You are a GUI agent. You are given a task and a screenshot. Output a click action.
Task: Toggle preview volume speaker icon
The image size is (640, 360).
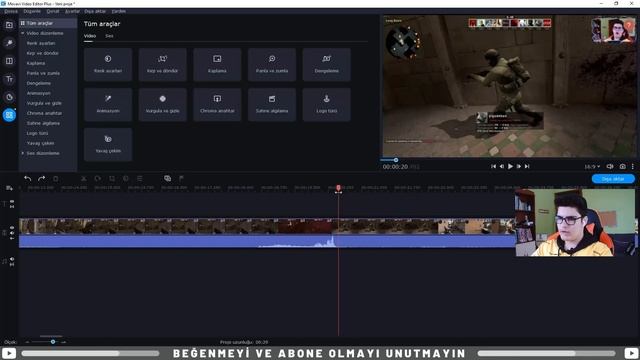610,167
